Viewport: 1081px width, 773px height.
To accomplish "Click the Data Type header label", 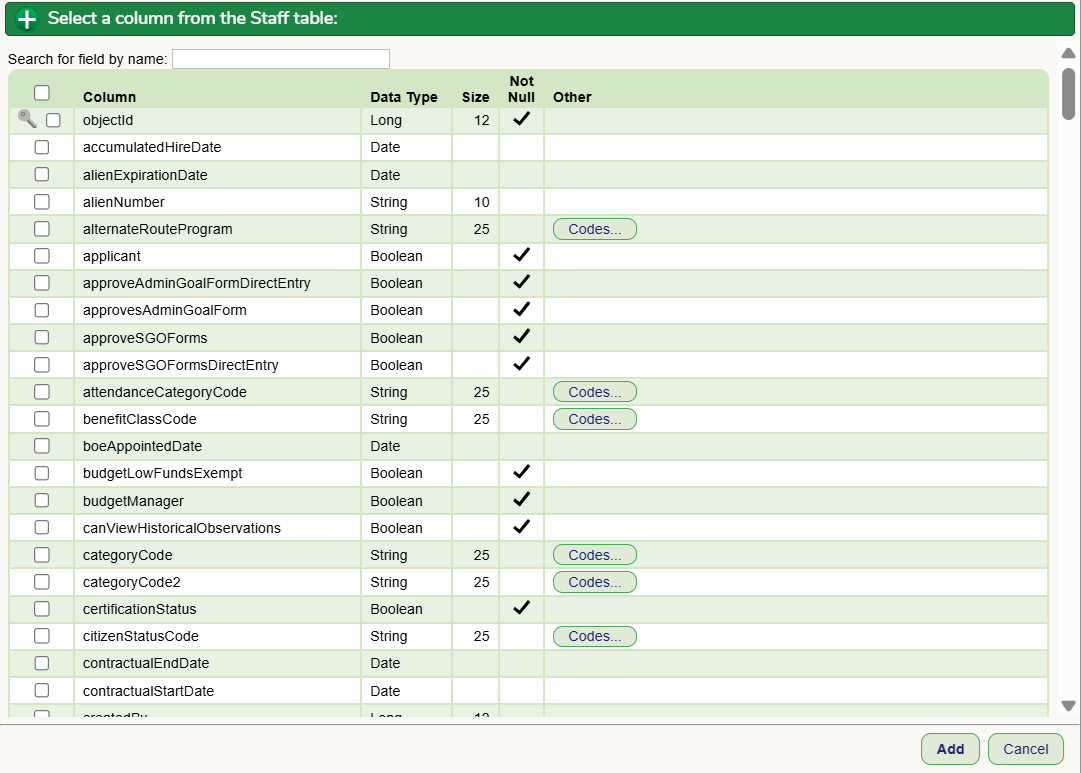I will coord(404,97).
